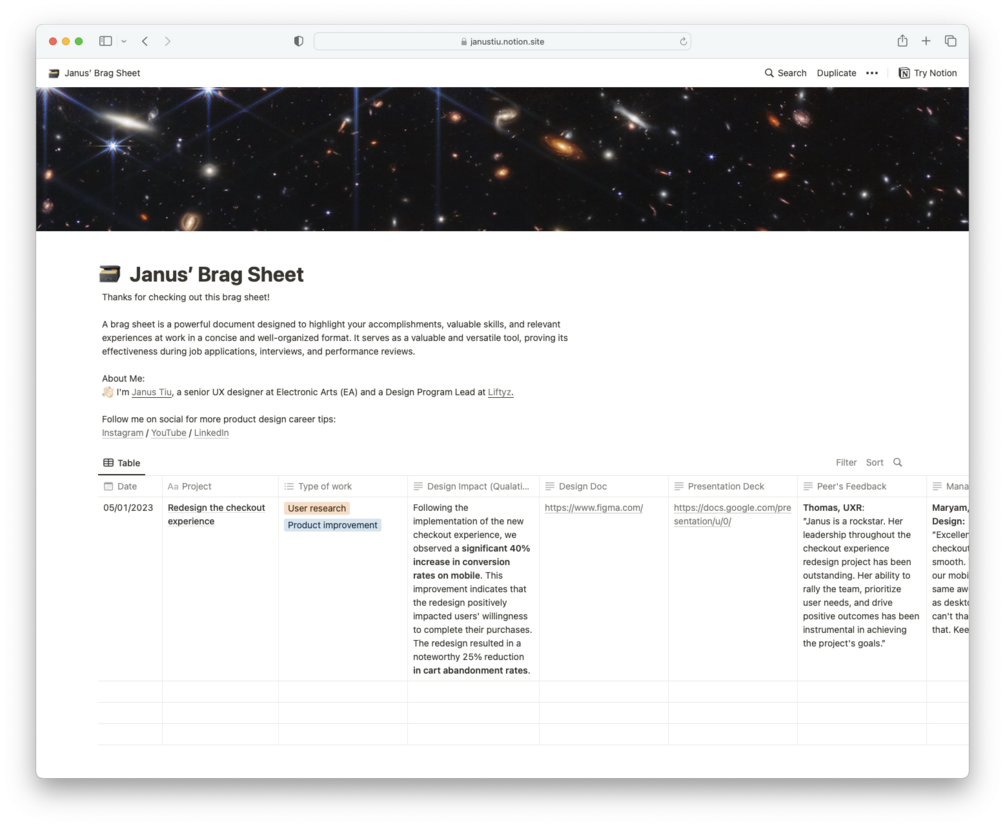1005x826 pixels.
Task: Open the Janus Tiu link
Action: click(x=152, y=392)
